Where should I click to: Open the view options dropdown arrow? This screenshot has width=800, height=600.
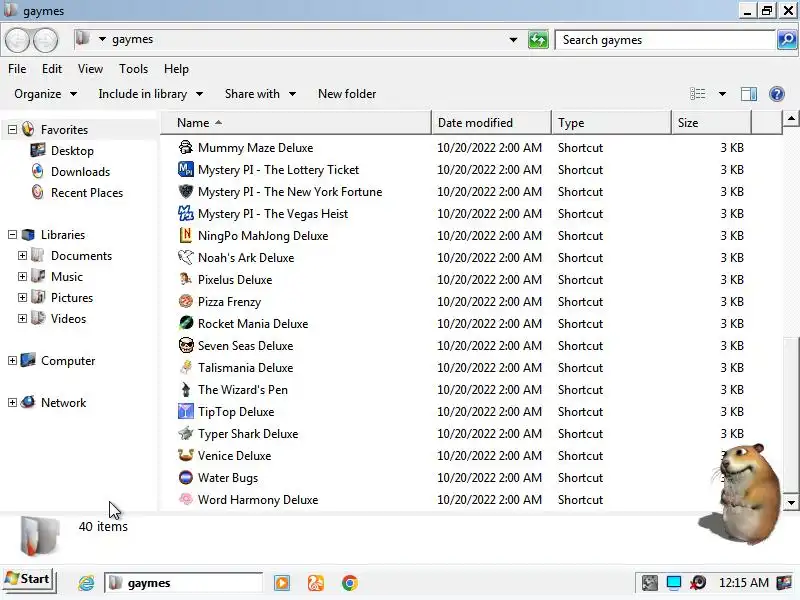[x=722, y=94]
